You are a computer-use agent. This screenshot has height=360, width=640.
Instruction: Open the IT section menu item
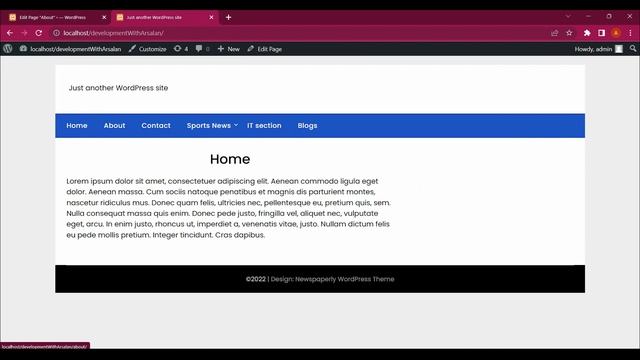(264, 126)
